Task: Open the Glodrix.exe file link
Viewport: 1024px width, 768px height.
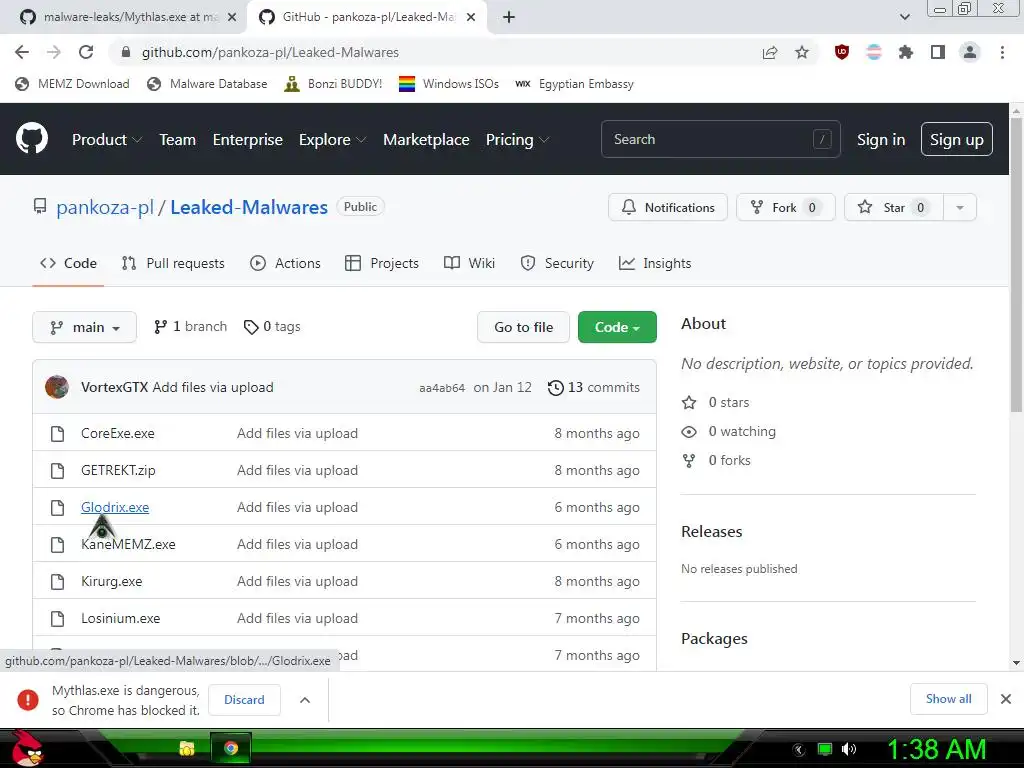Action: [x=115, y=507]
